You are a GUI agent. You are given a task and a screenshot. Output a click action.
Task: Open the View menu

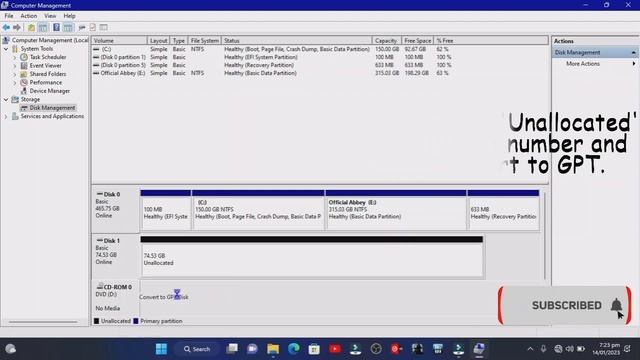point(50,16)
